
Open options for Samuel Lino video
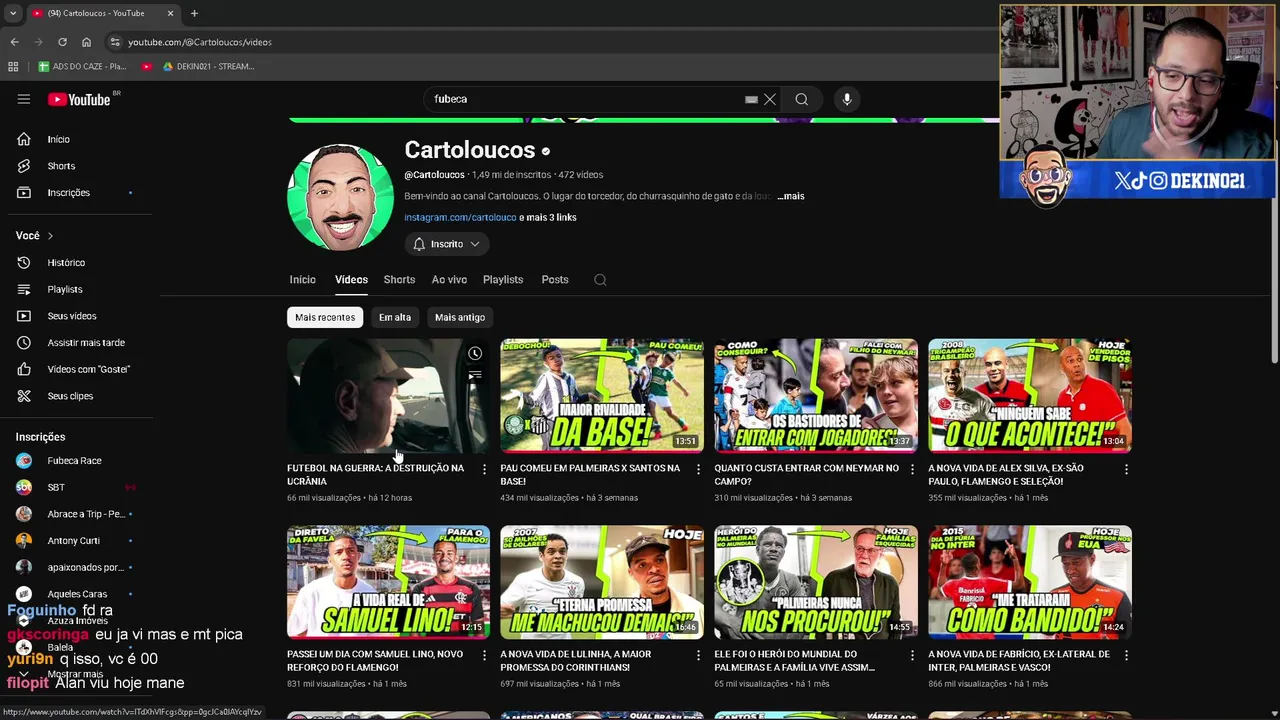point(484,655)
